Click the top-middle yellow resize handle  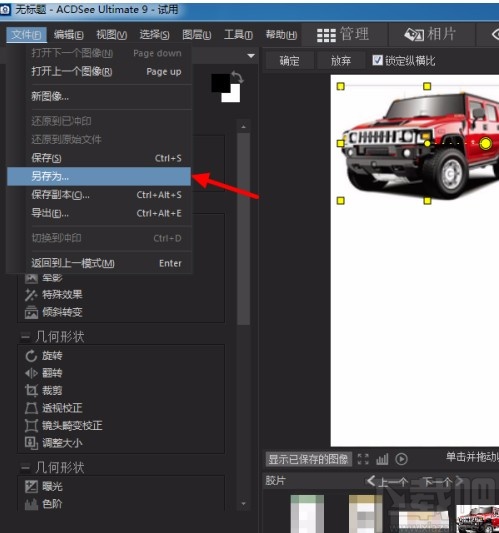pyautogui.click(x=427, y=86)
